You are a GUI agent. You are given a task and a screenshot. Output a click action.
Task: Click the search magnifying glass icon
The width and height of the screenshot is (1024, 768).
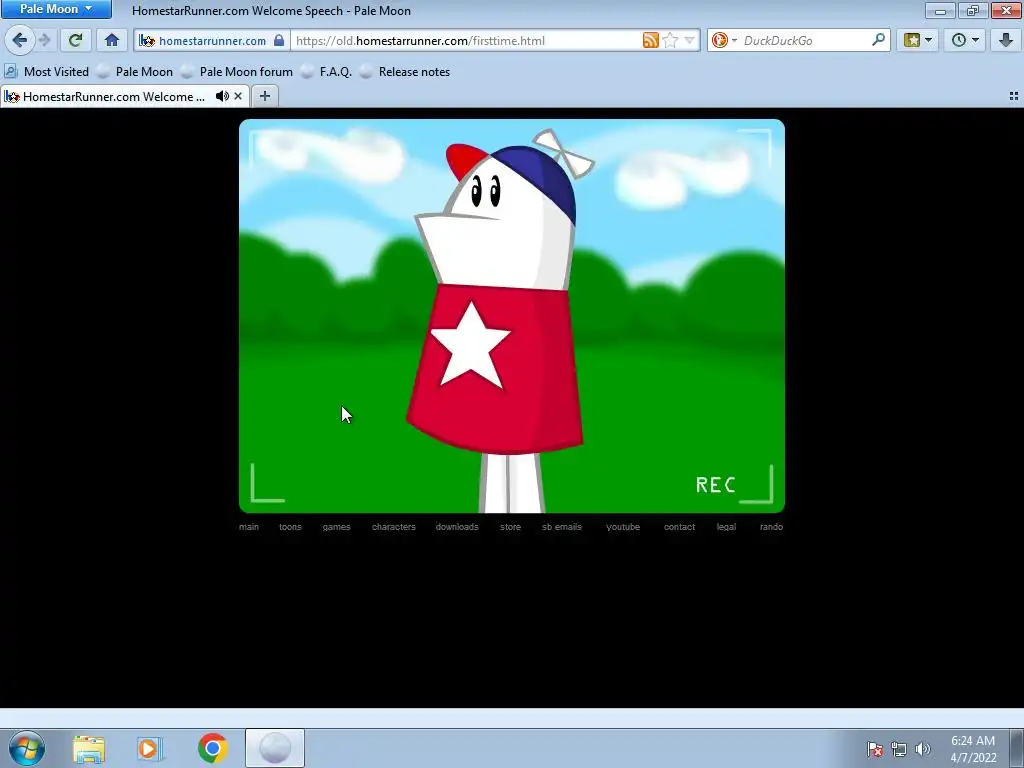click(878, 40)
